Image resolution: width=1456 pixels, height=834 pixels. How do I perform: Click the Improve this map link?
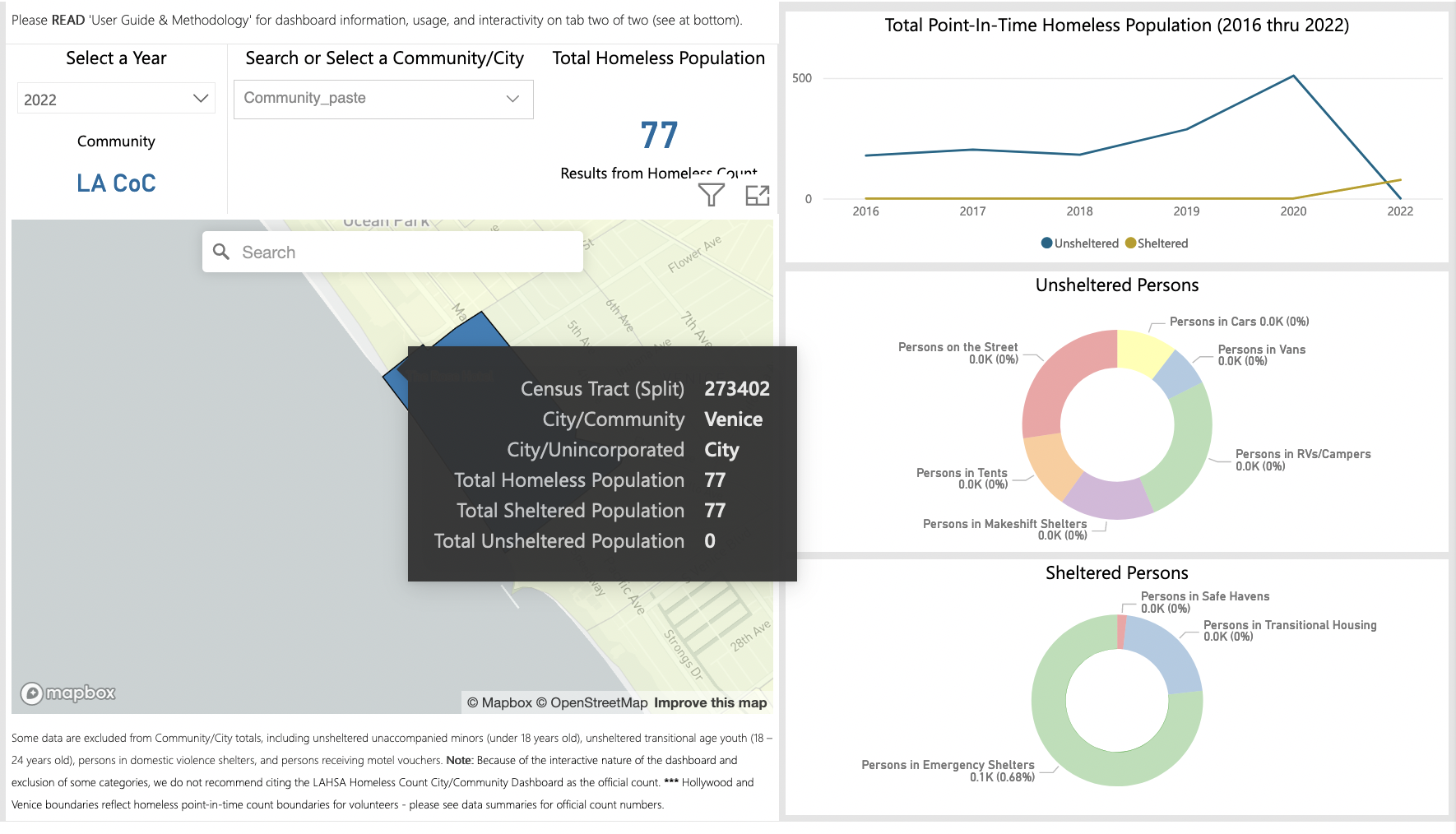click(x=710, y=702)
